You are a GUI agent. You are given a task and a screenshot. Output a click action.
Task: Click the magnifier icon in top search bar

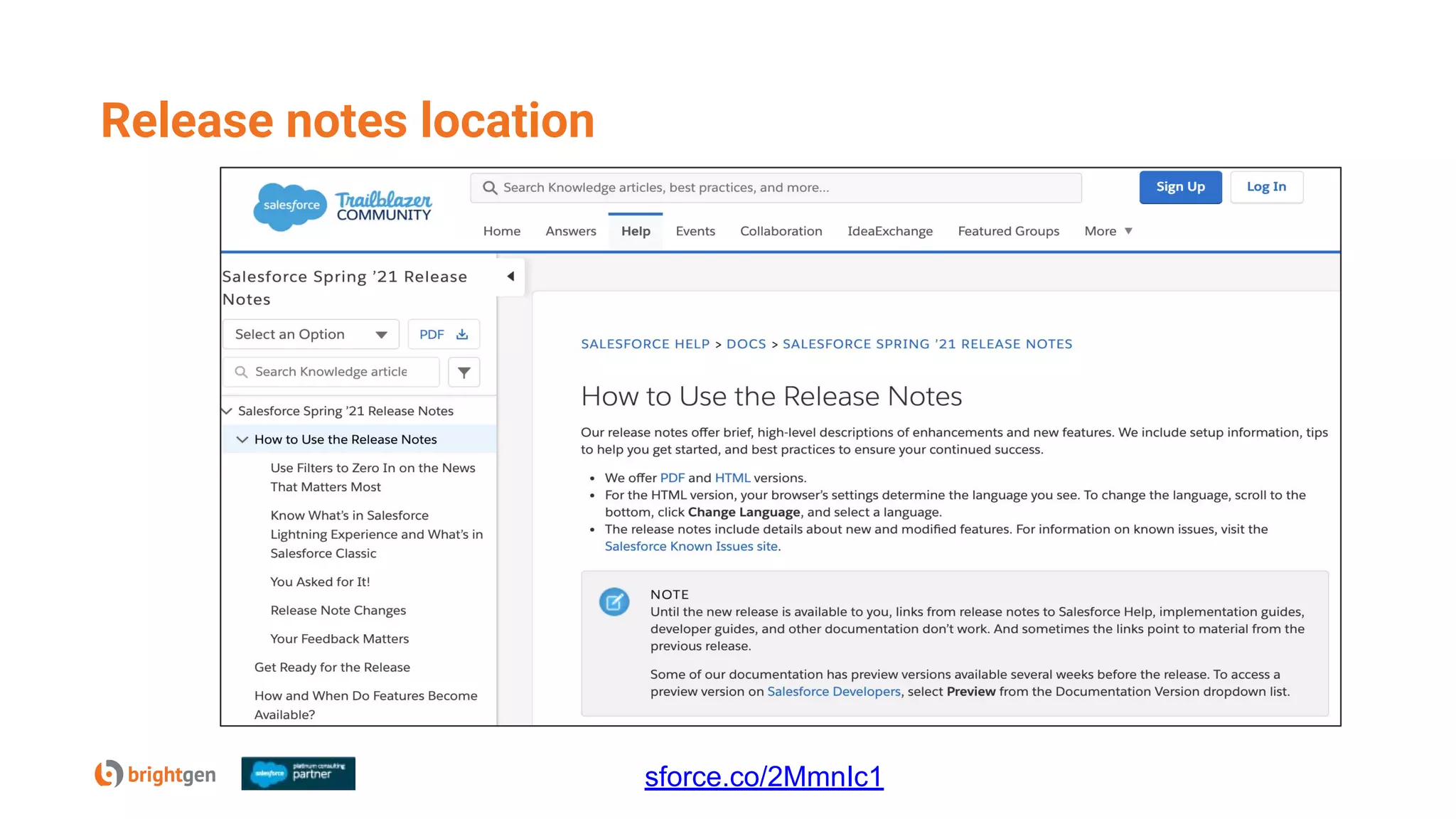pos(490,188)
